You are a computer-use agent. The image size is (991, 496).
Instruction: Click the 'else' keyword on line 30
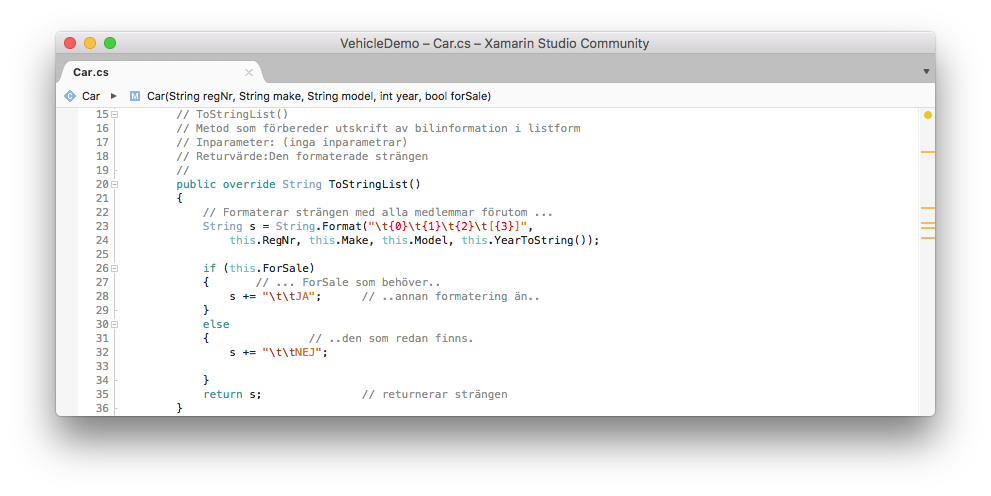(x=216, y=324)
